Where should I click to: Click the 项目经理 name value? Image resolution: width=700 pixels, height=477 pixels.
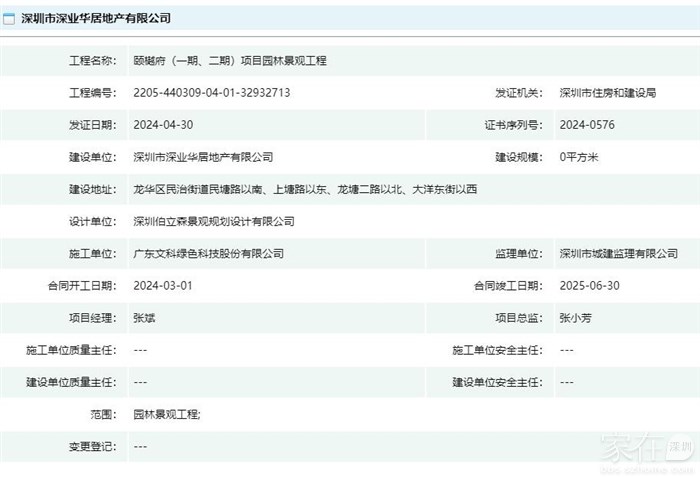click(144, 317)
